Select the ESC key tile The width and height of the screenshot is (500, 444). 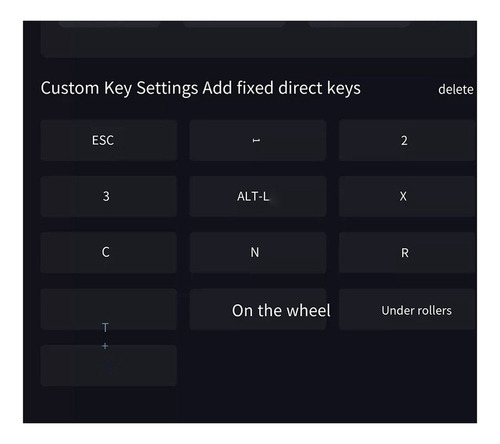point(109,140)
